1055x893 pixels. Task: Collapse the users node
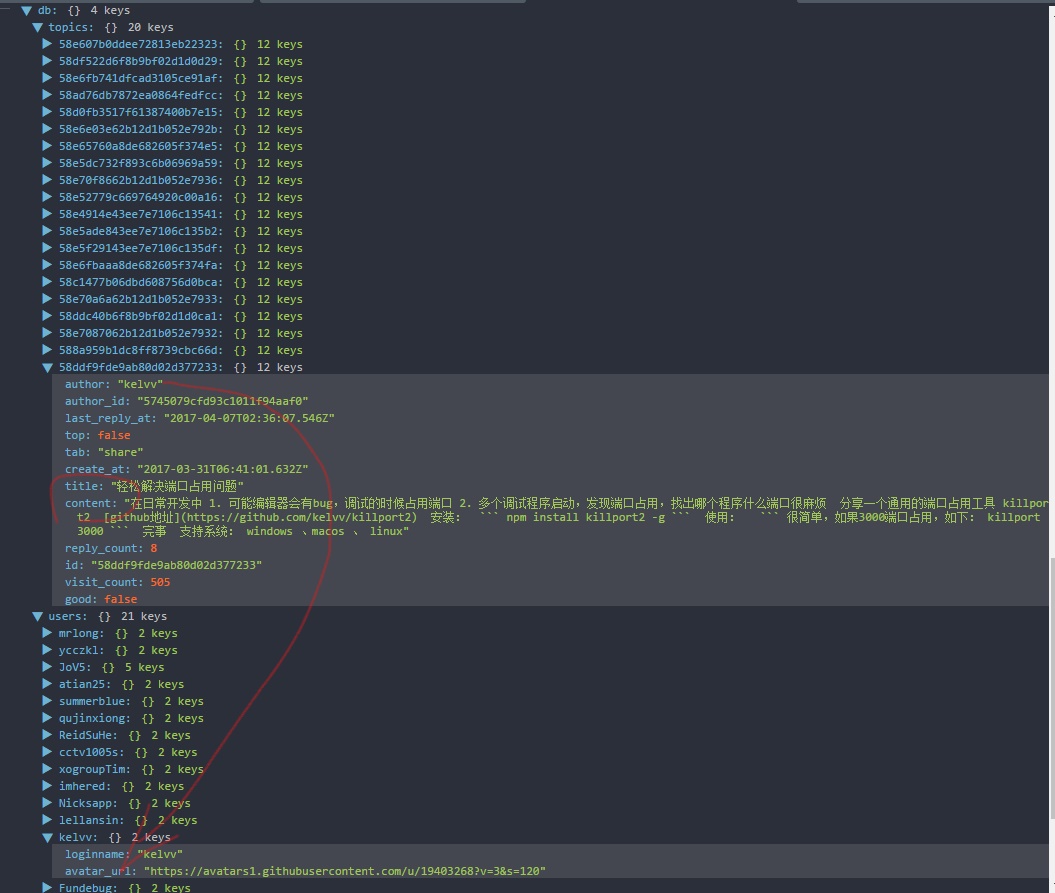pos(38,616)
